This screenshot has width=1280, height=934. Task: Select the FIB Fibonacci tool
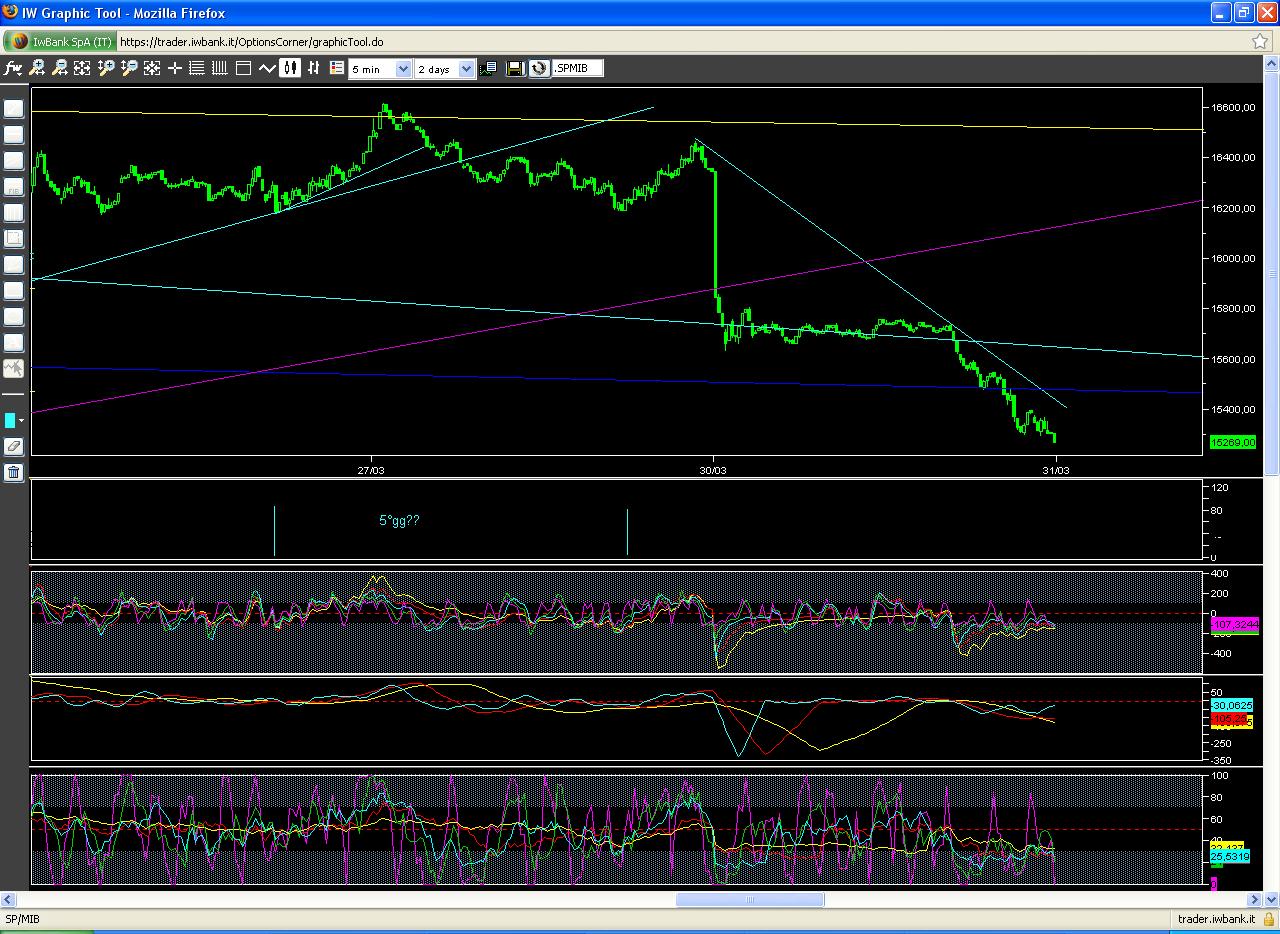pyautogui.click(x=13, y=186)
